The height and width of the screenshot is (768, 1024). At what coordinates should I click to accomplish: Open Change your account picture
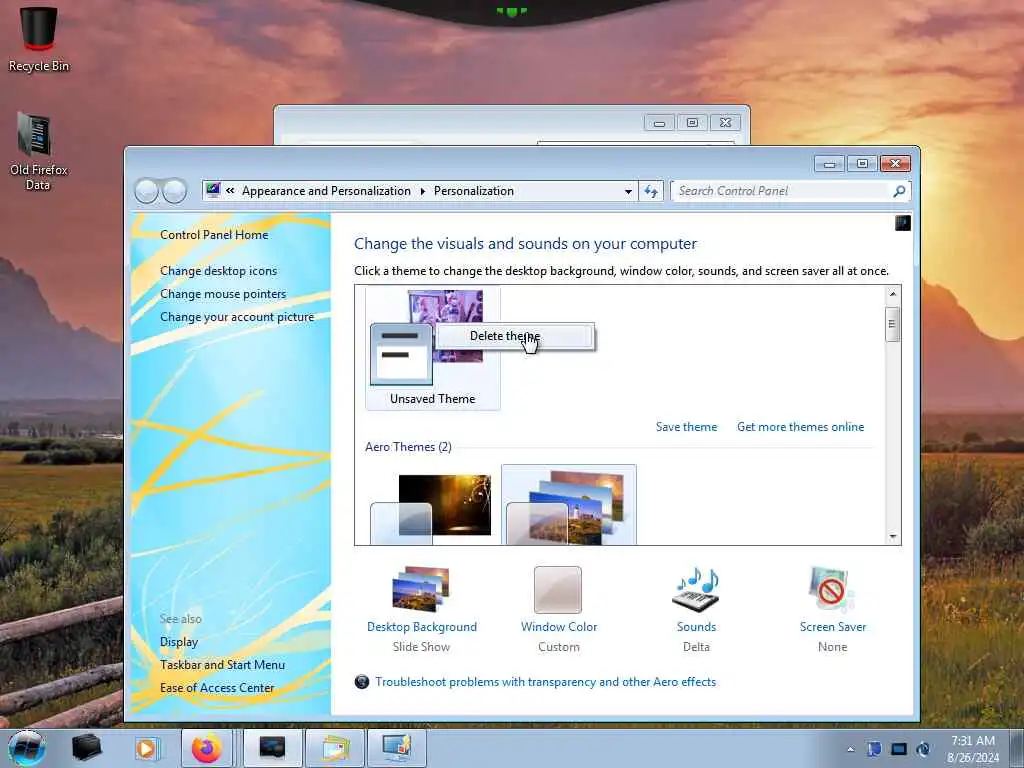237,317
